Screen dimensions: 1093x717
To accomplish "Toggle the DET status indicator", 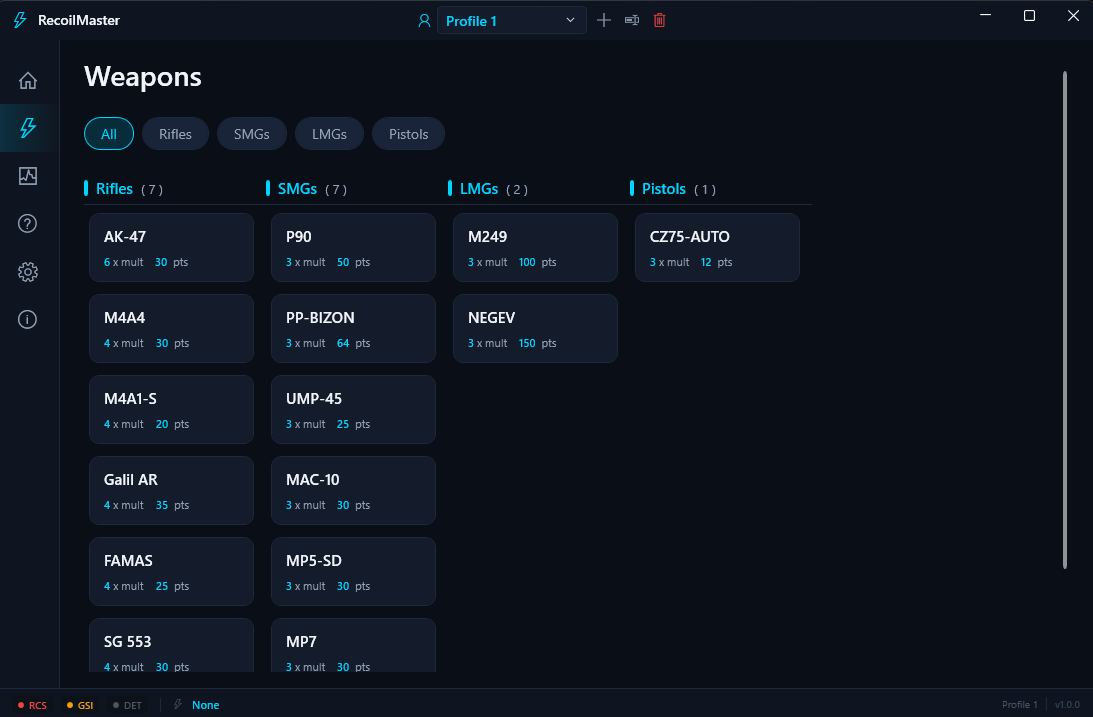I will coord(128,705).
